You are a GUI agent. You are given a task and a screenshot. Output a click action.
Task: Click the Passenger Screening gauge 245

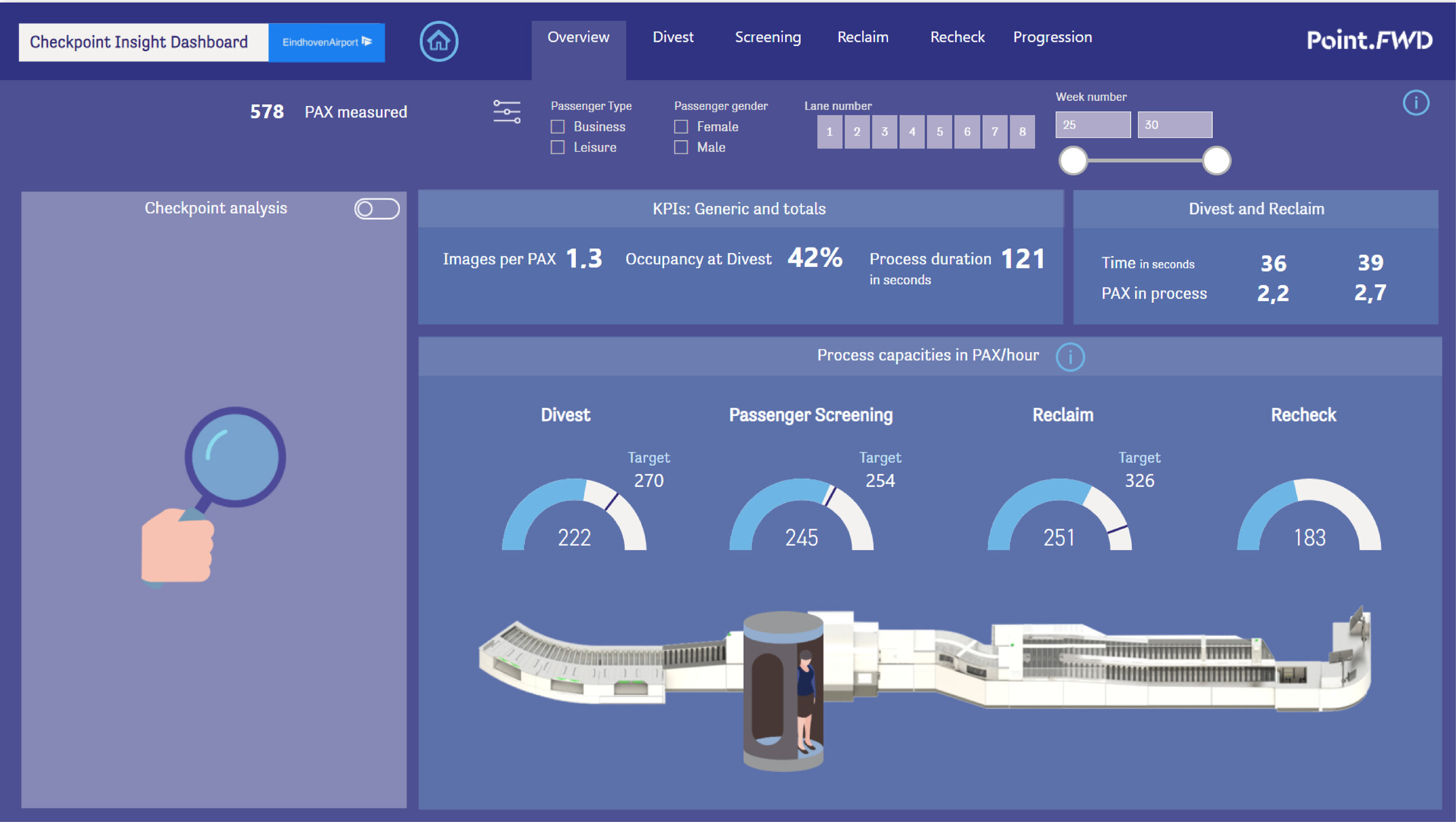click(x=801, y=515)
